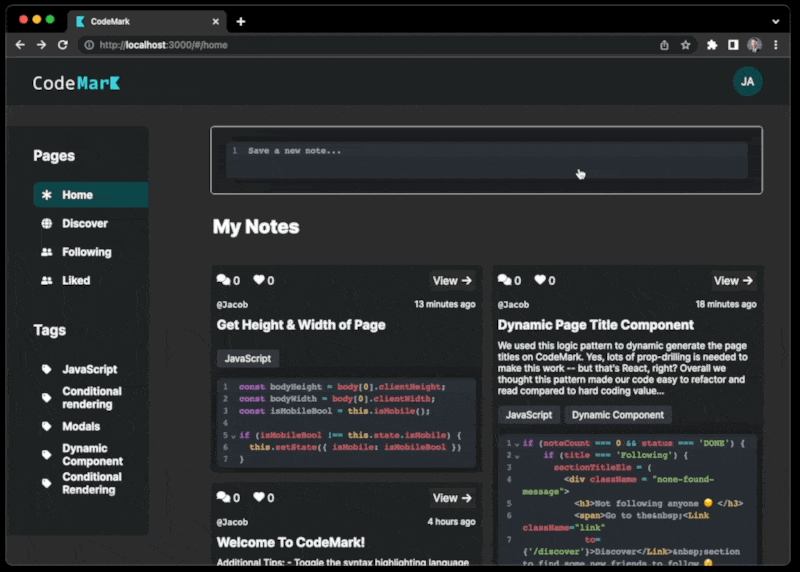Open the browser profile picture
The width and height of the screenshot is (800, 572).
(x=755, y=45)
